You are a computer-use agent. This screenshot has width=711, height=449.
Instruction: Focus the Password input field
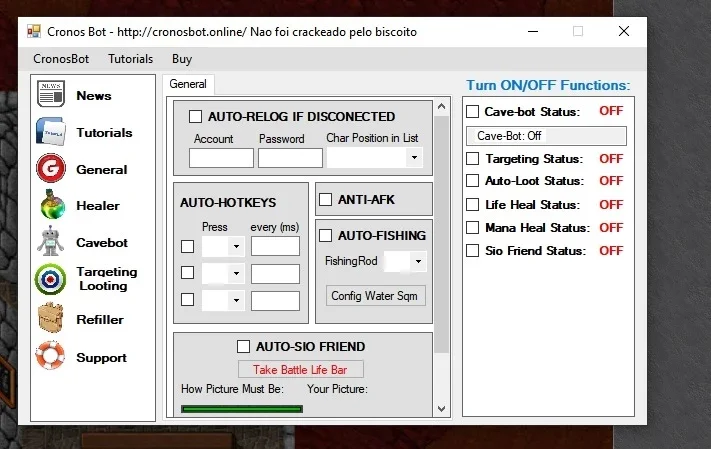point(291,158)
